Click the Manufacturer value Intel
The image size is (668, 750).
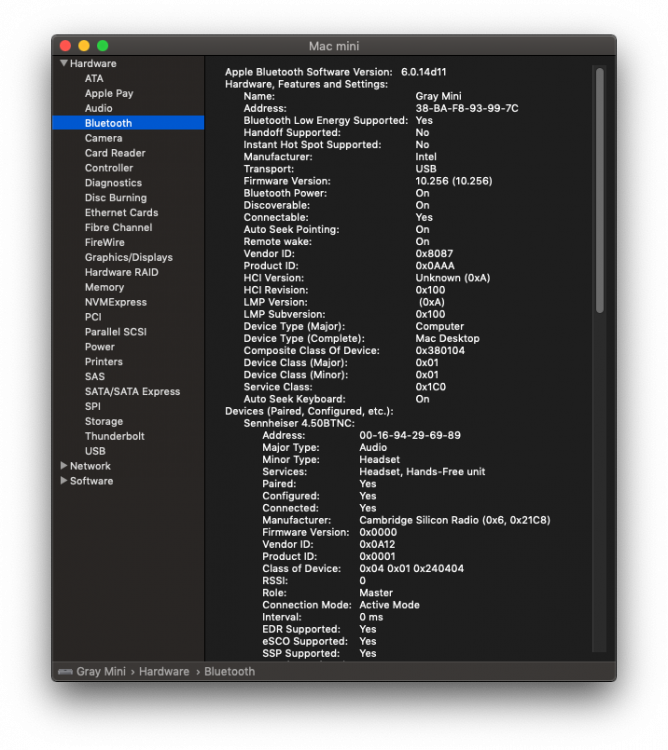(426, 156)
